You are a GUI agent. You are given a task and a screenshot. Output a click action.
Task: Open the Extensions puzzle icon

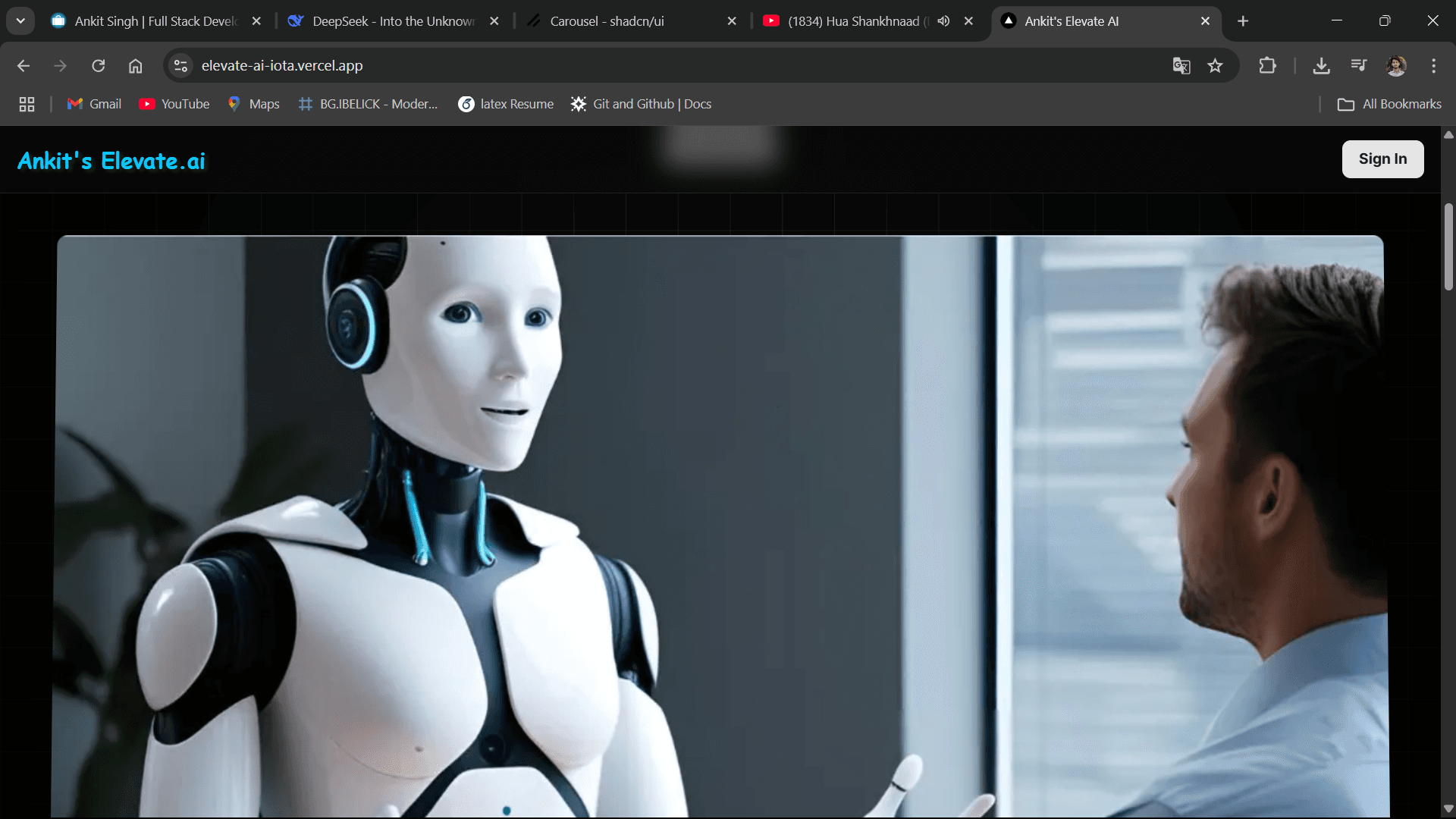coord(1267,66)
